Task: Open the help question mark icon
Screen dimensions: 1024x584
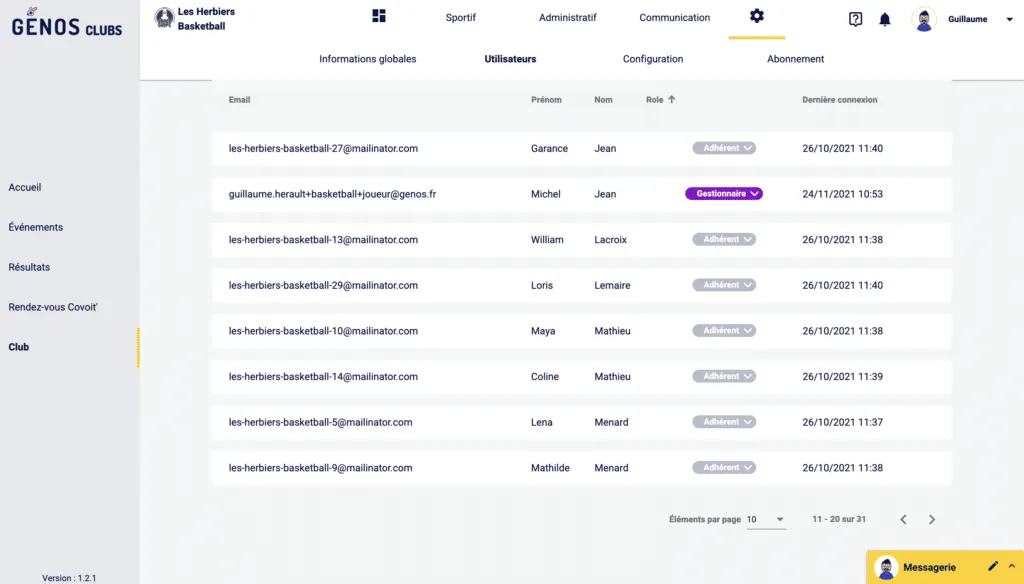Action: [x=855, y=19]
